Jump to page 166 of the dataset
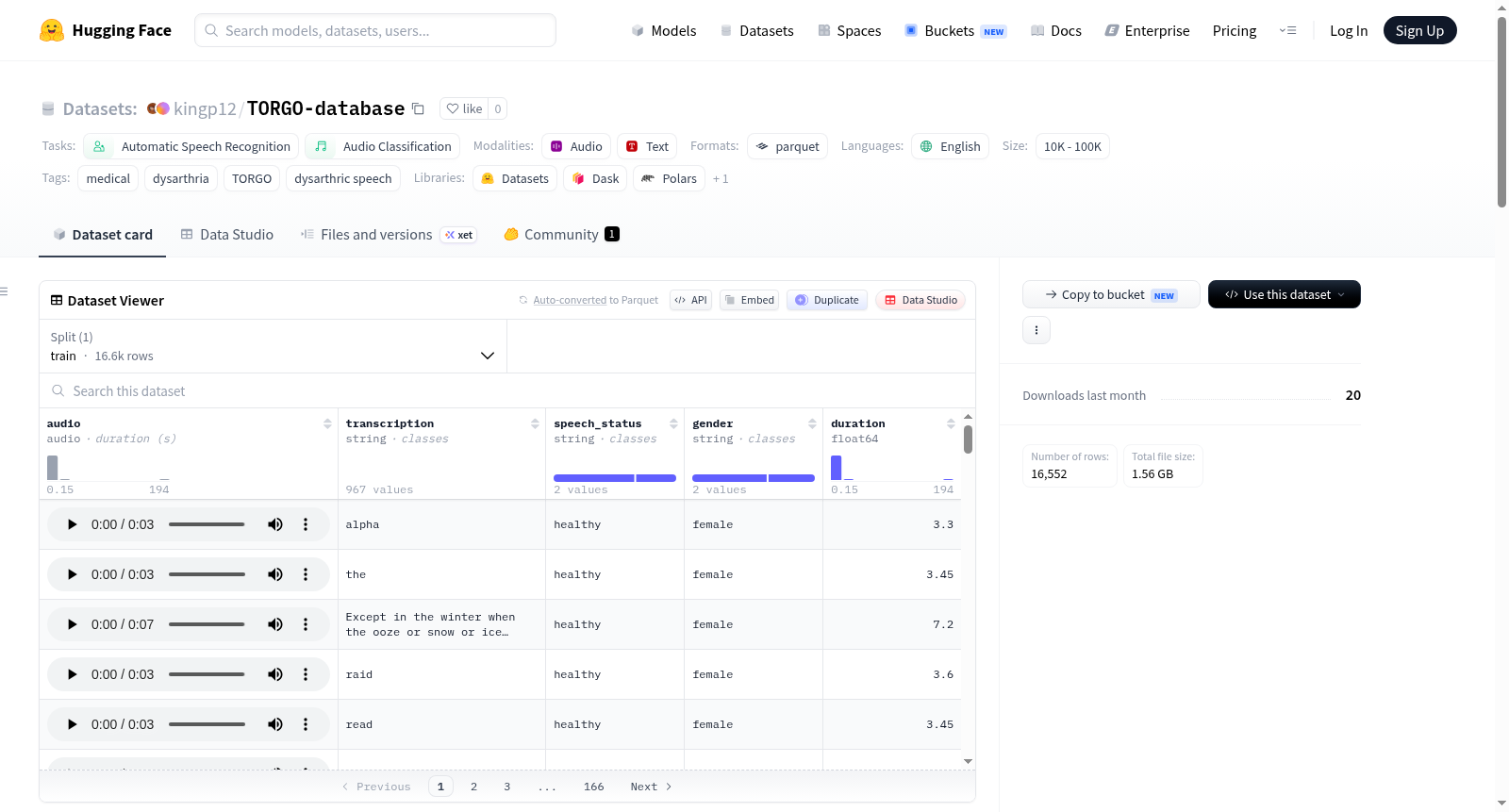Image resolution: width=1509 pixels, height=812 pixels. (594, 787)
